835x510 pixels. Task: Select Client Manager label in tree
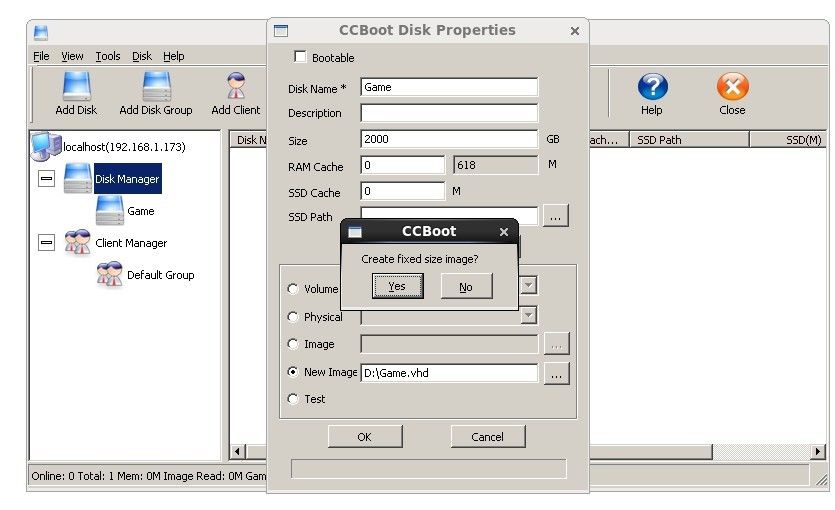[x=131, y=243]
